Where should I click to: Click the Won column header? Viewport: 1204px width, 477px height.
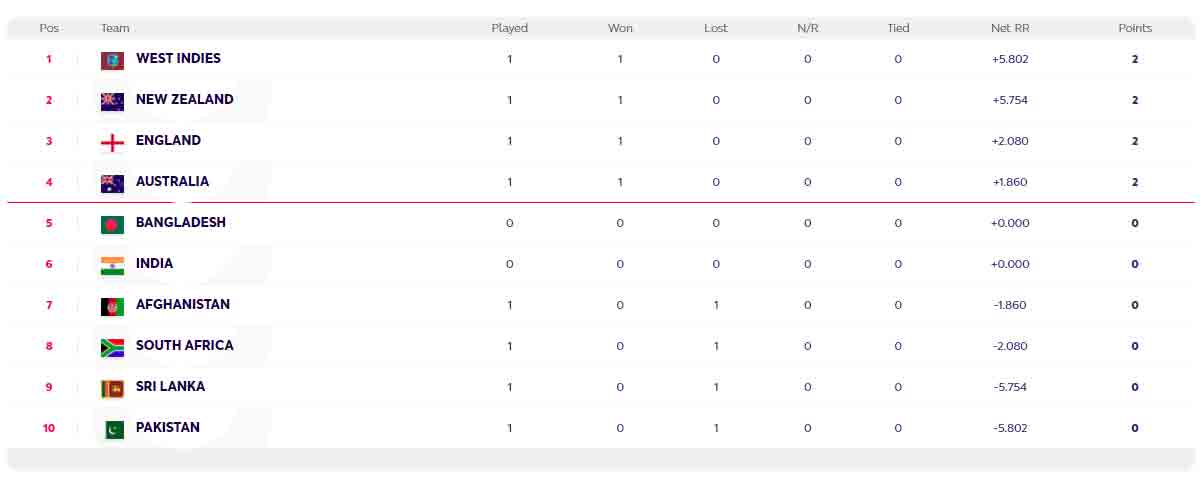pos(620,28)
